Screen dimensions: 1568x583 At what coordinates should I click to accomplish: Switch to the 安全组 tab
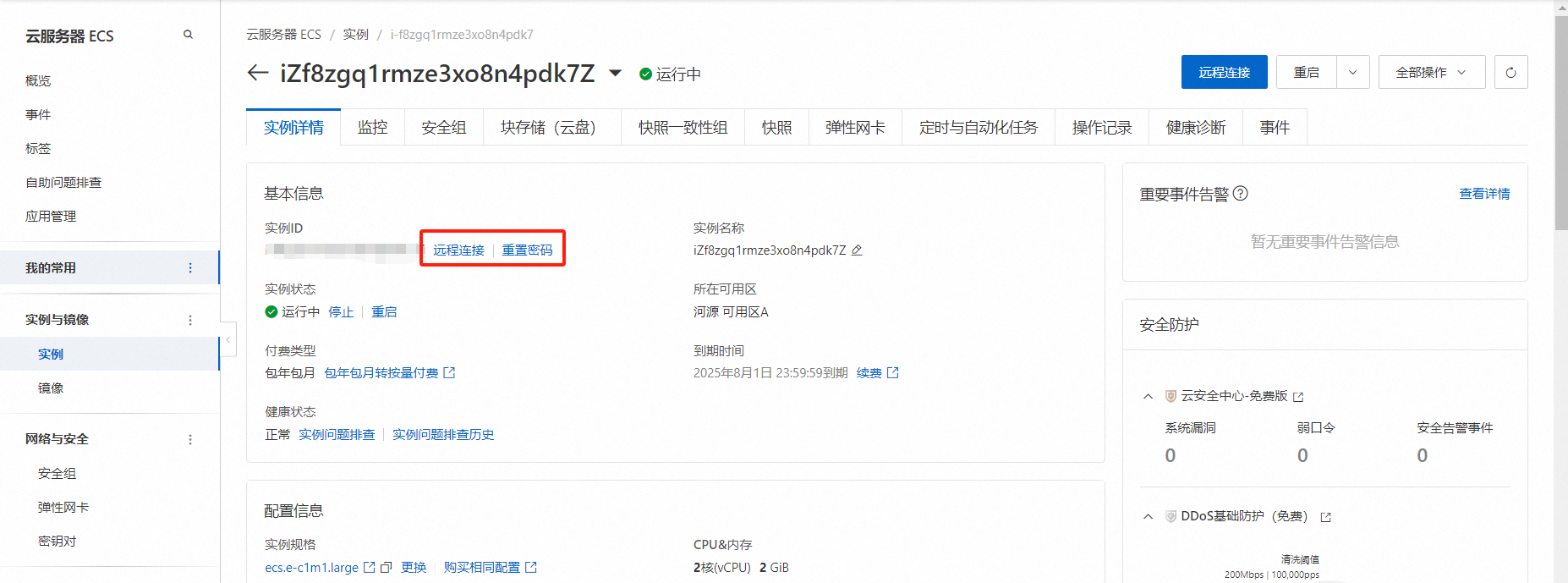click(x=443, y=127)
